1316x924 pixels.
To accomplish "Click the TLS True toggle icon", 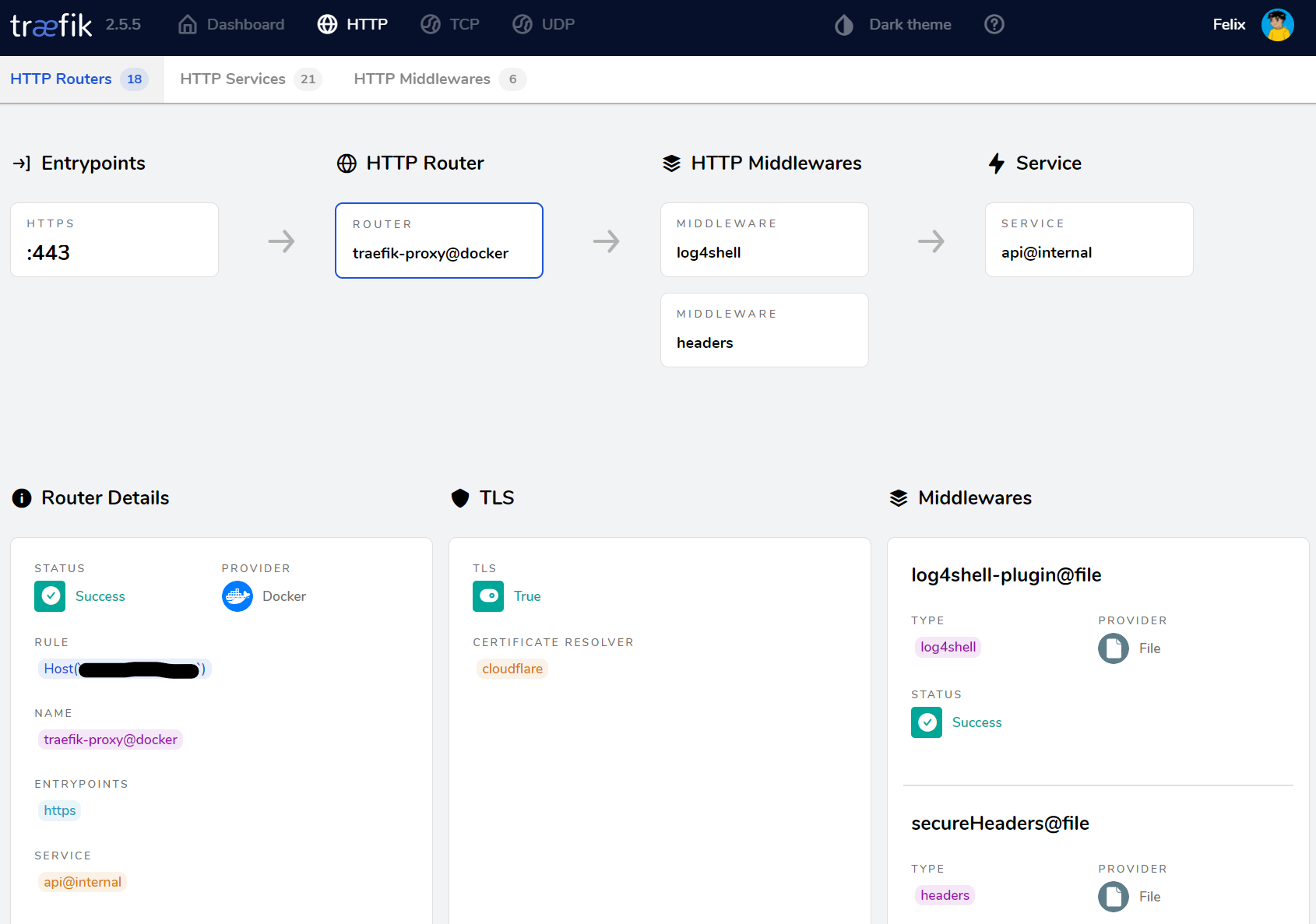I will [488, 596].
